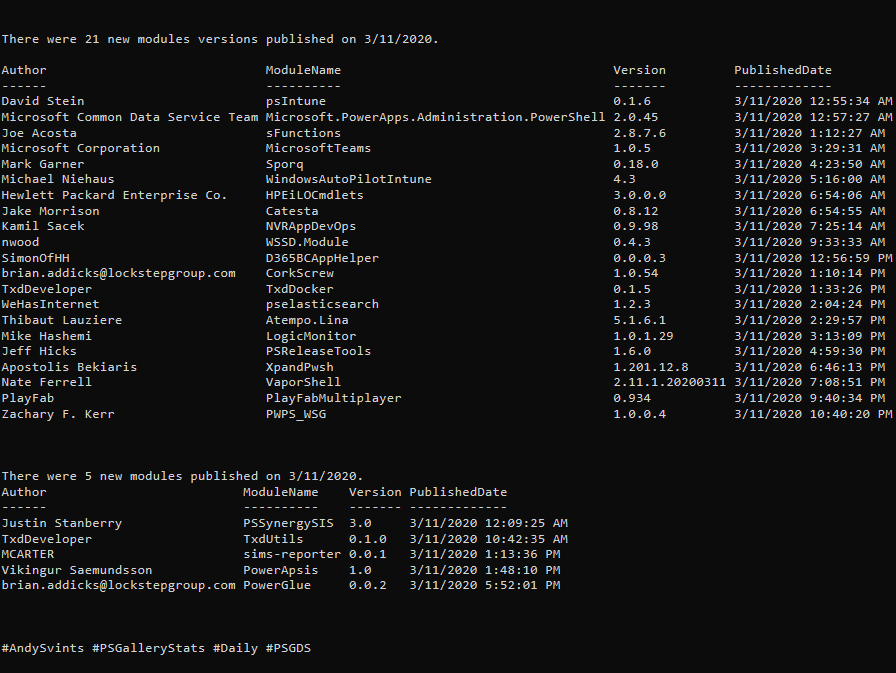The width and height of the screenshot is (896, 673).
Task: Click the #PSGalleryStats hashtag
Action: coord(149,648)
